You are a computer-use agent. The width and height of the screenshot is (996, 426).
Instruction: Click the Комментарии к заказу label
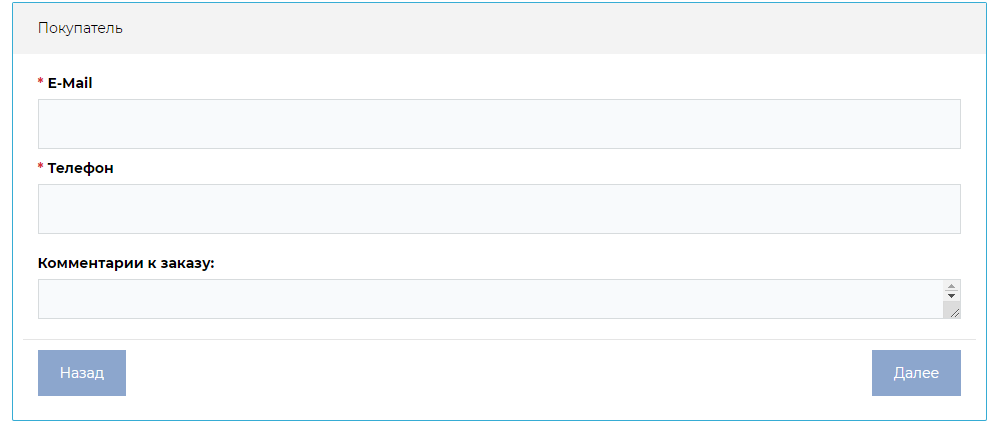[x=126, y=263]
